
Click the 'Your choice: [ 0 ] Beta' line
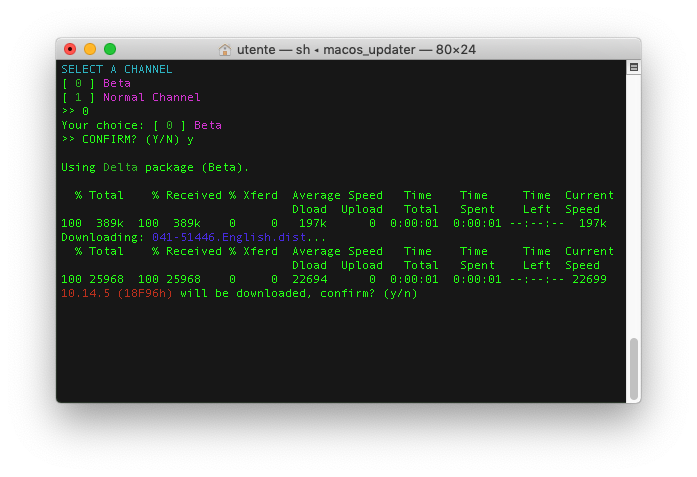point(141,125)
